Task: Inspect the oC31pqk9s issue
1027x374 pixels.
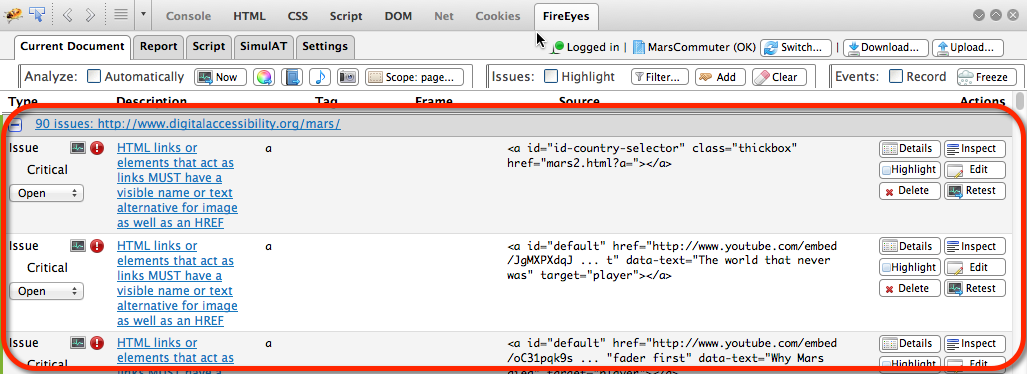Action: point(975,344)
